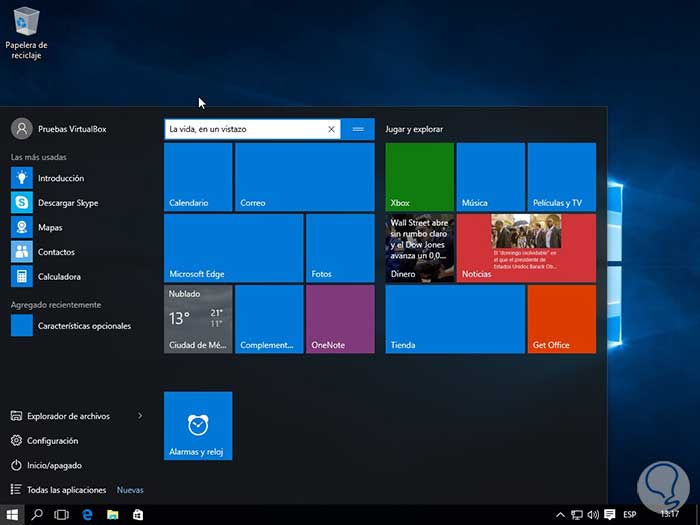
Task: Click the Task View taskbar icon
Action: tap(61, 514)
